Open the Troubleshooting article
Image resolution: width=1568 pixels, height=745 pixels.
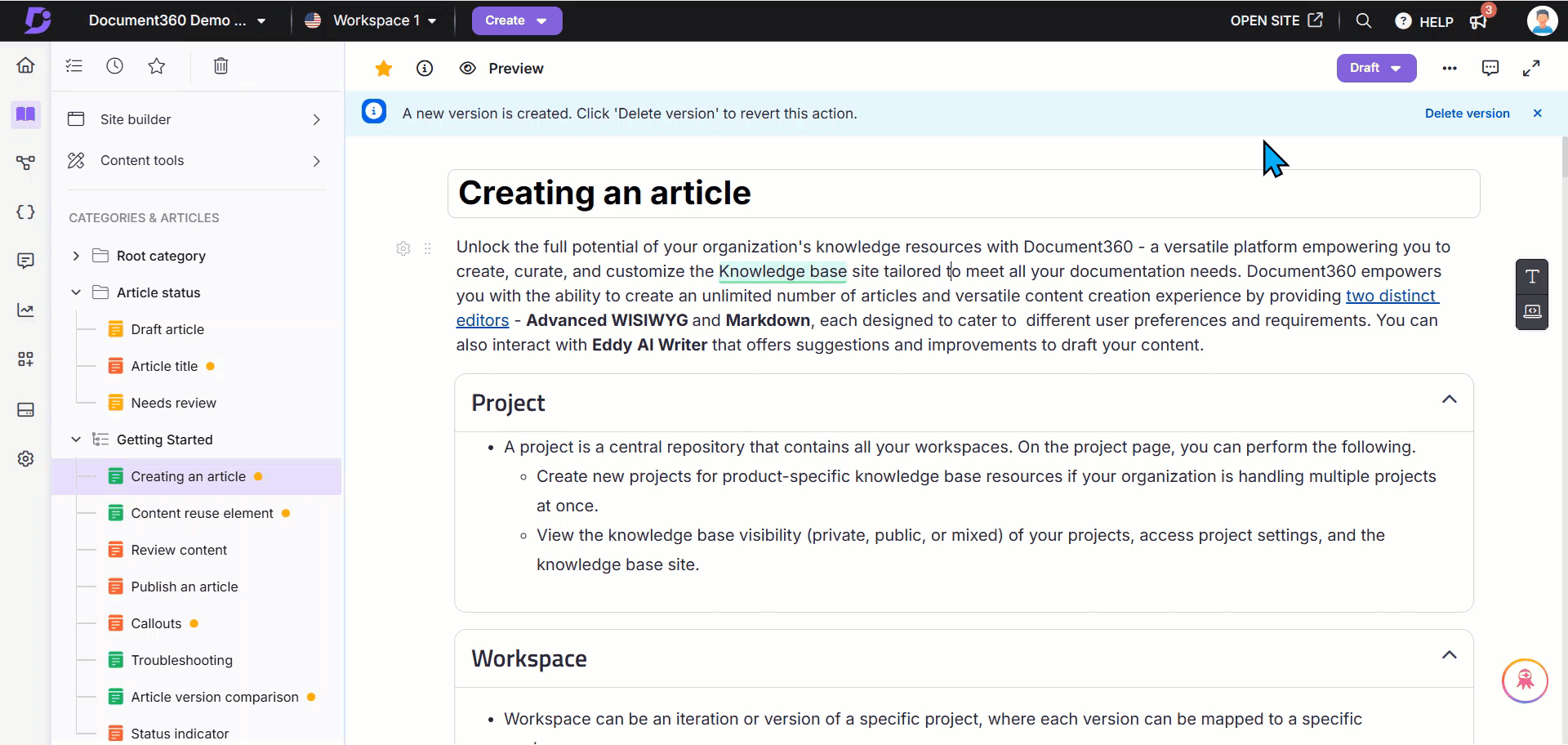coord(181,660)
